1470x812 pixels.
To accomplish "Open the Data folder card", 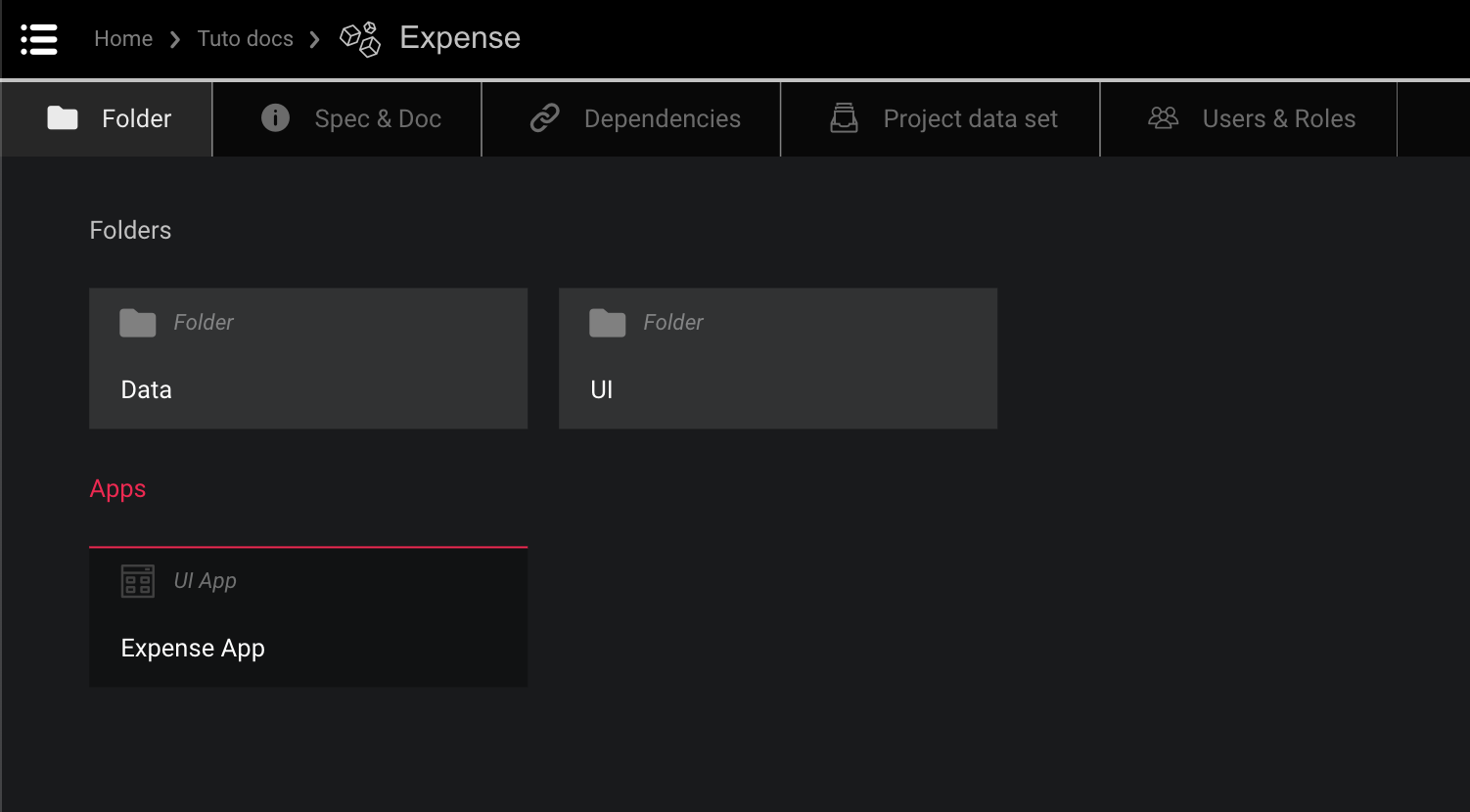I will point(308,358).
